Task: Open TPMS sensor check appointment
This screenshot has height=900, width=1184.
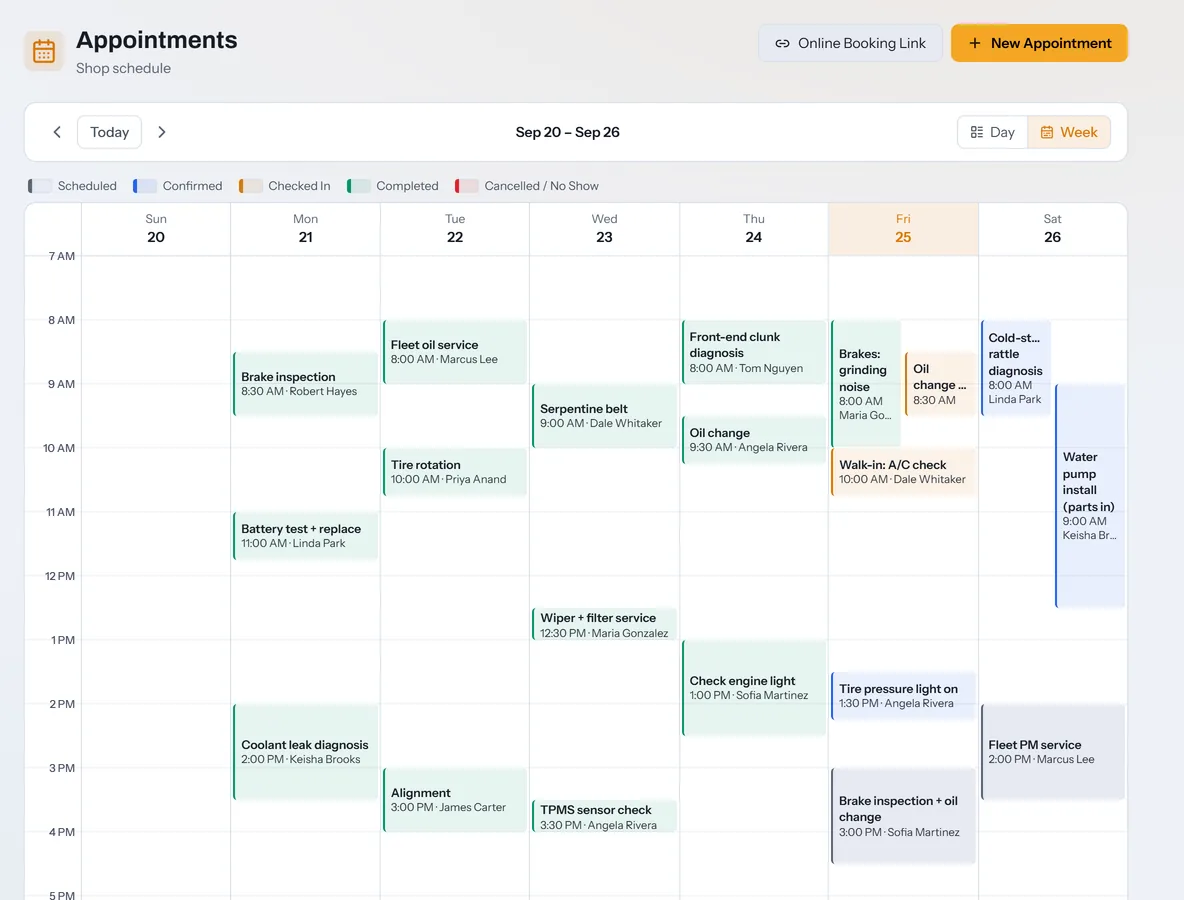Action: 604,816
